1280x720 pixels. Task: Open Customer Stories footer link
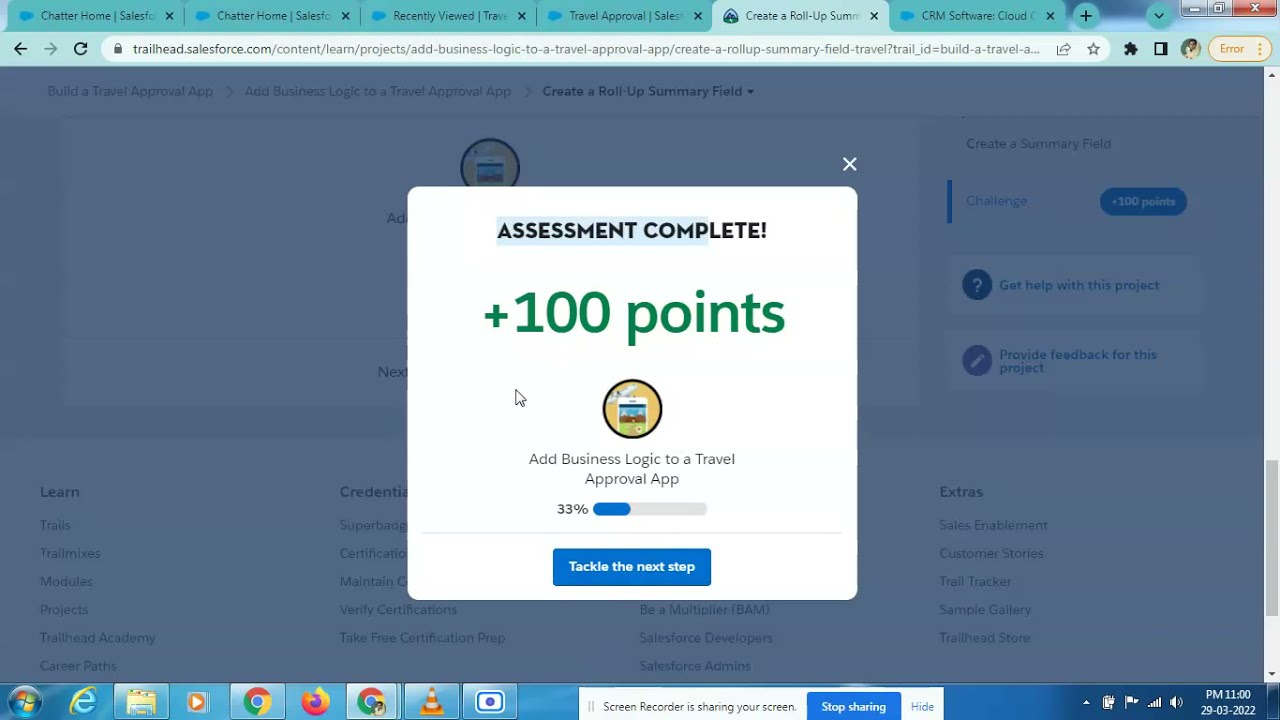point(991,553)
